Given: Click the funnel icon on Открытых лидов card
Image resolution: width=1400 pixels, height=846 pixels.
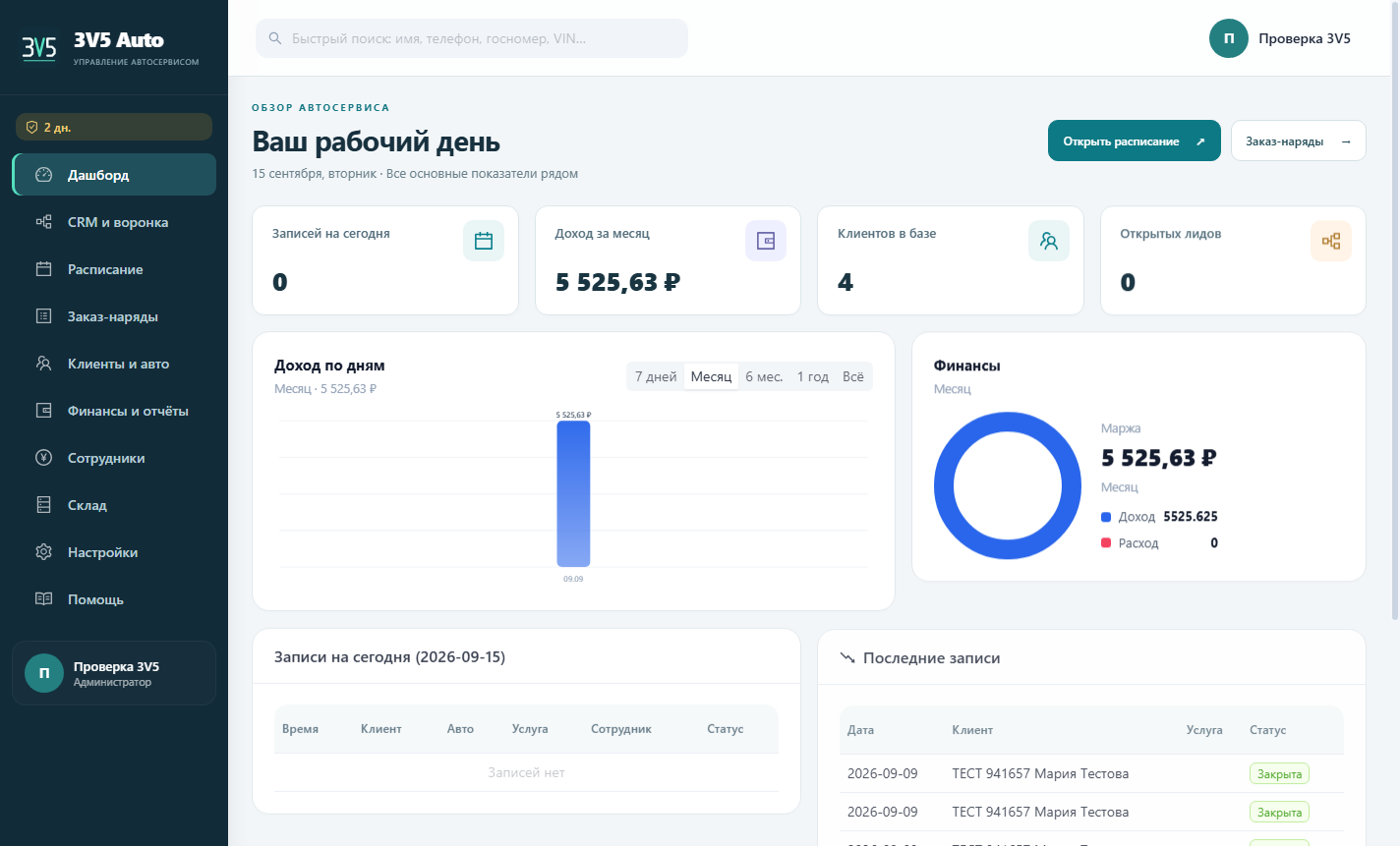Looking at the screenshot, I should tap(1331, 241).
